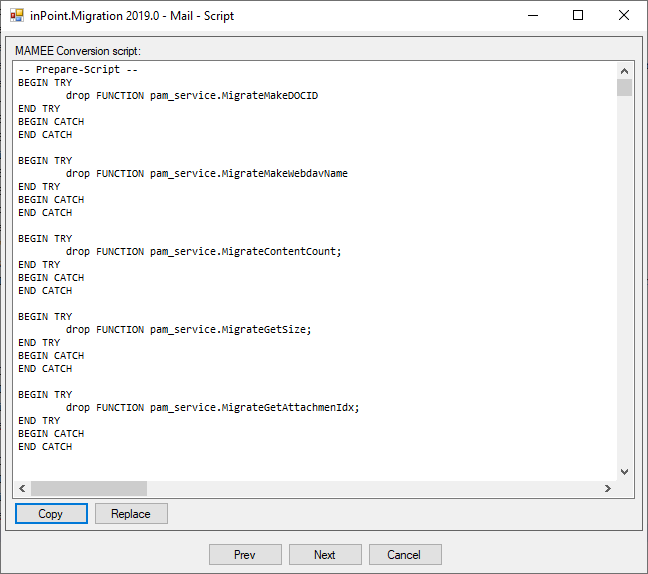The width and height of the screenshot is (648, 574).
Task: Place cursor on the Prepare-Script comment line
Action: [78, 70]
